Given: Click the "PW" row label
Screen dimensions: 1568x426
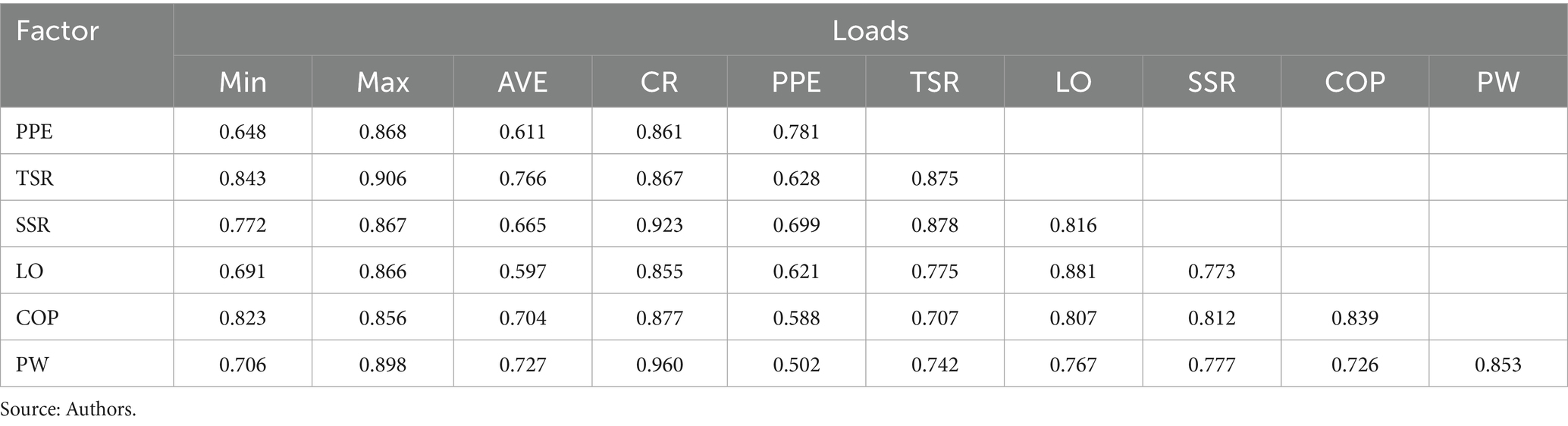Looking at the screenshot, I should 33,365.
